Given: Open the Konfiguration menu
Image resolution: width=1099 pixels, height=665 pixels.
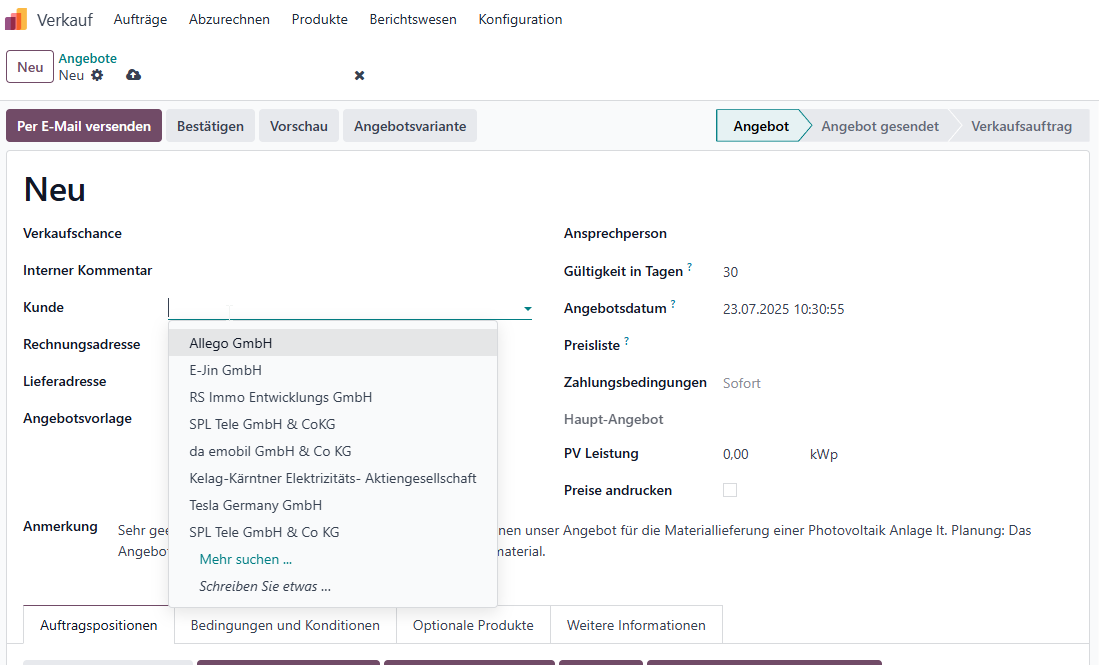Looking at the screenshot, I should 520,20.
